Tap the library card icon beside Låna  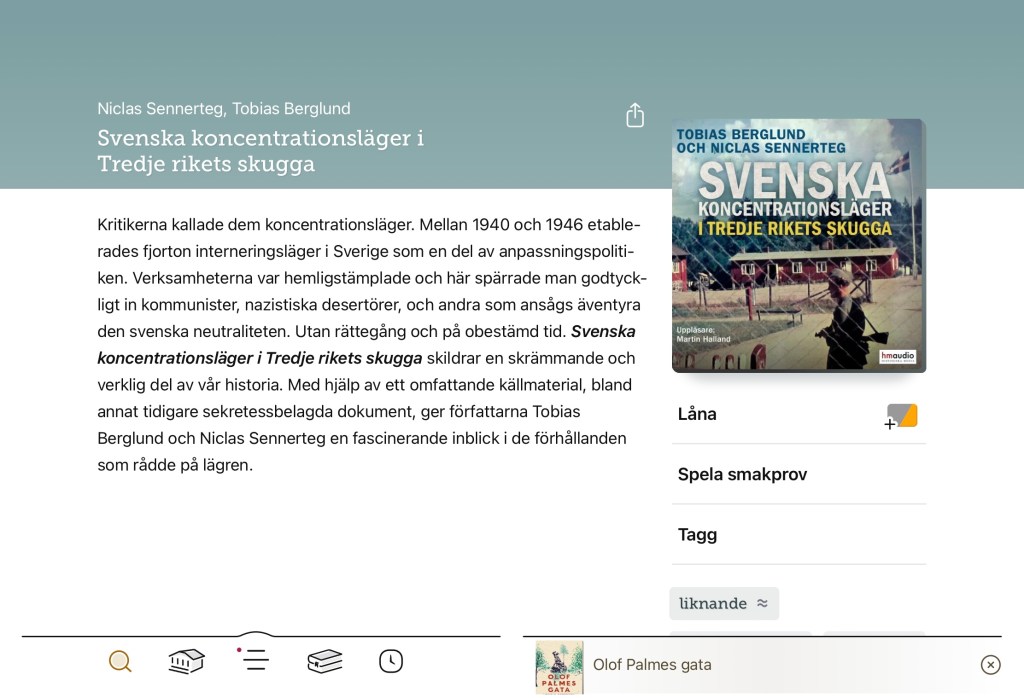[901, 415]
